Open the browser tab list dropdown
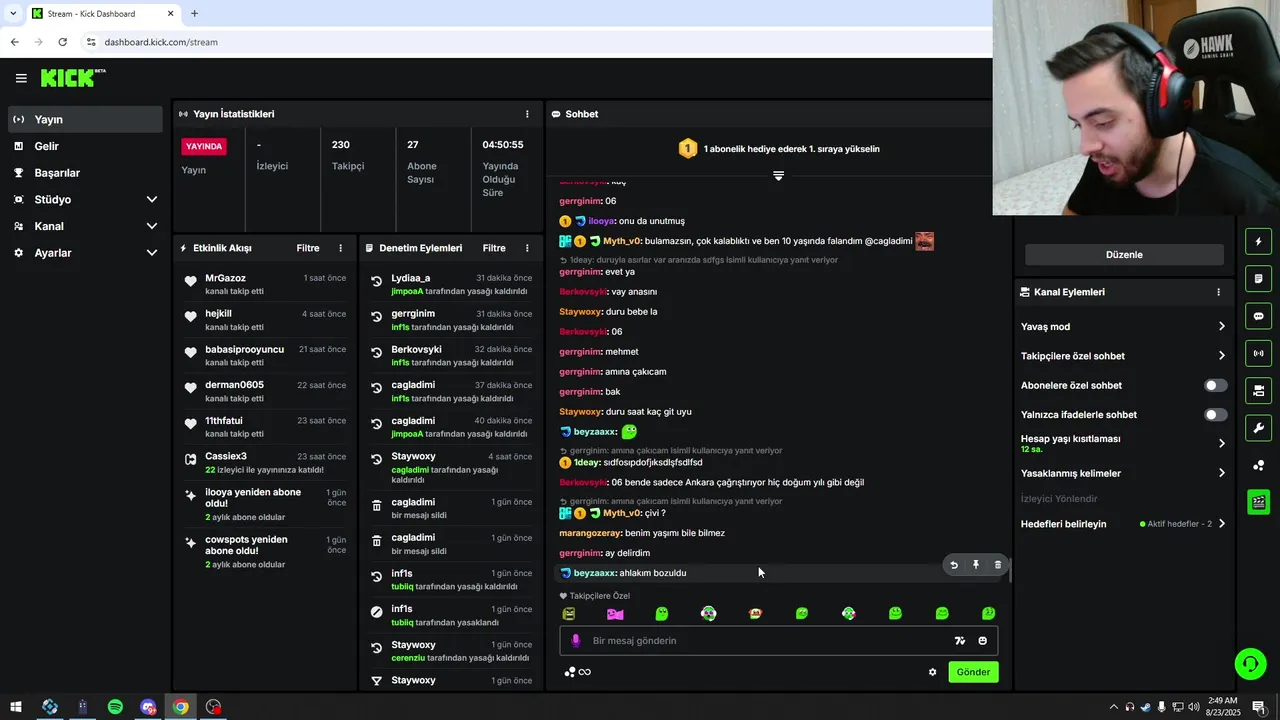1280x720 pixels. (13, 13)
